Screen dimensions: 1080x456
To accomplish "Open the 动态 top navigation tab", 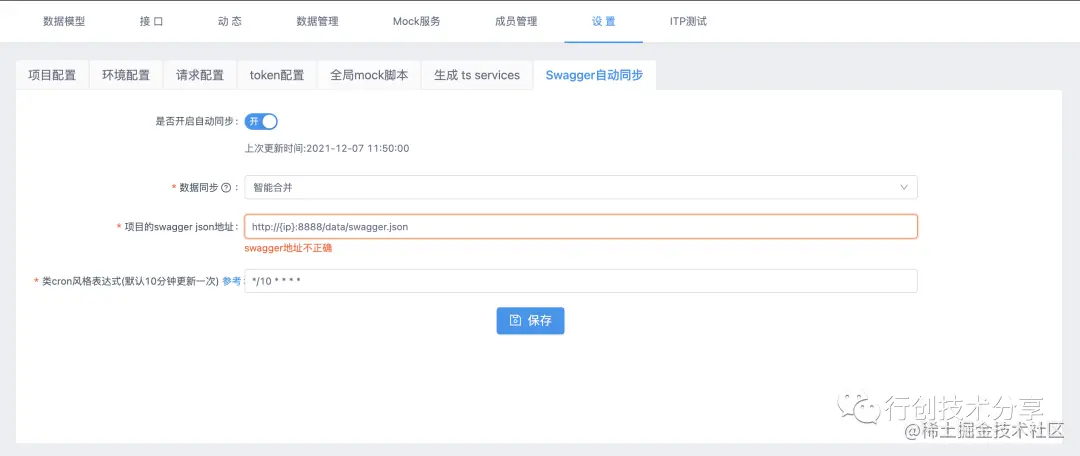I will (229, 21).
